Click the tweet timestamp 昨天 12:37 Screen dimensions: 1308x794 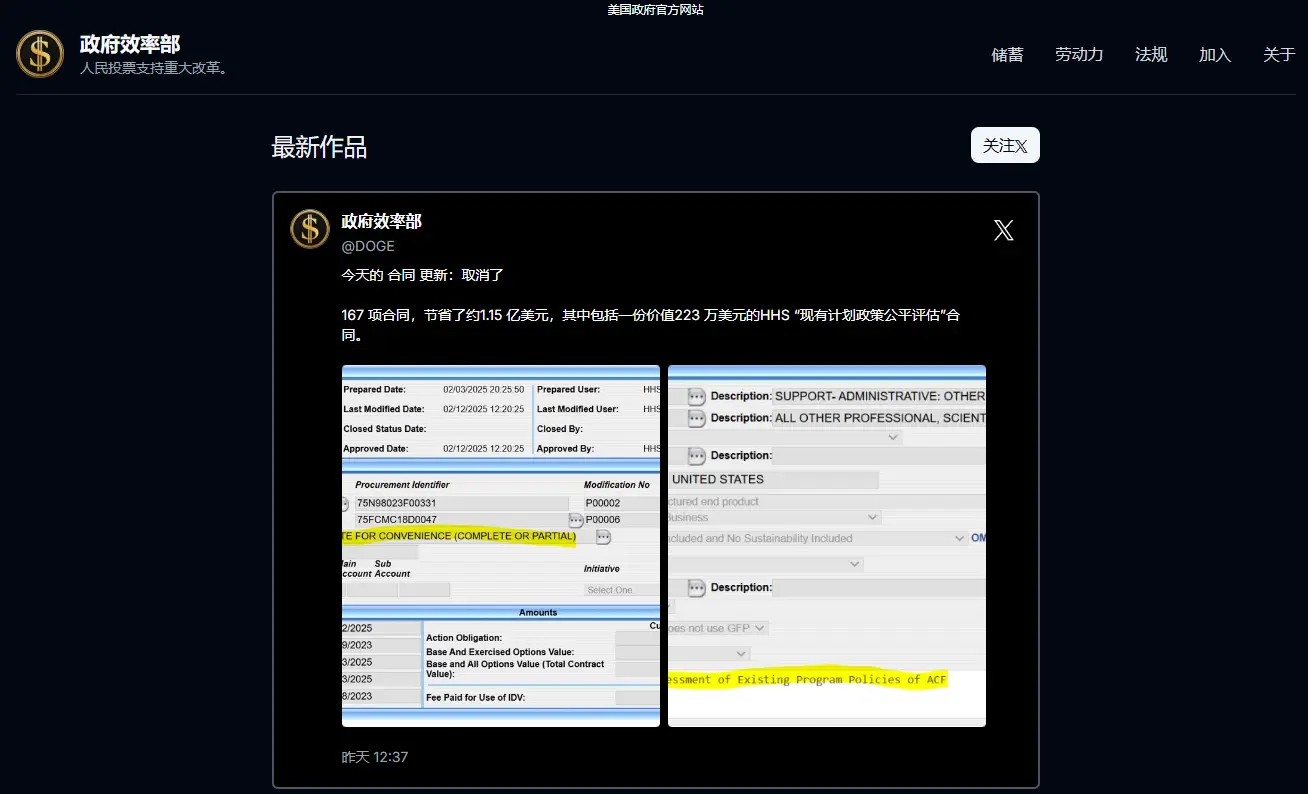pyautogui.click(x=375, y=757)
